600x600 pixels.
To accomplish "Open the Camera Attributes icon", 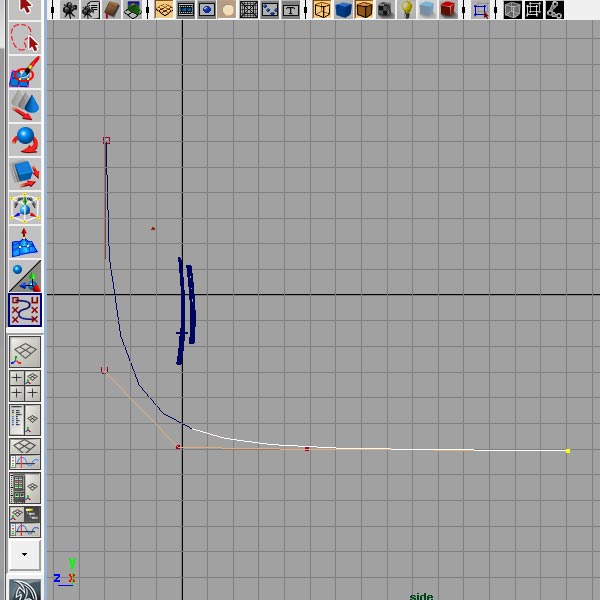I will 91,10.
